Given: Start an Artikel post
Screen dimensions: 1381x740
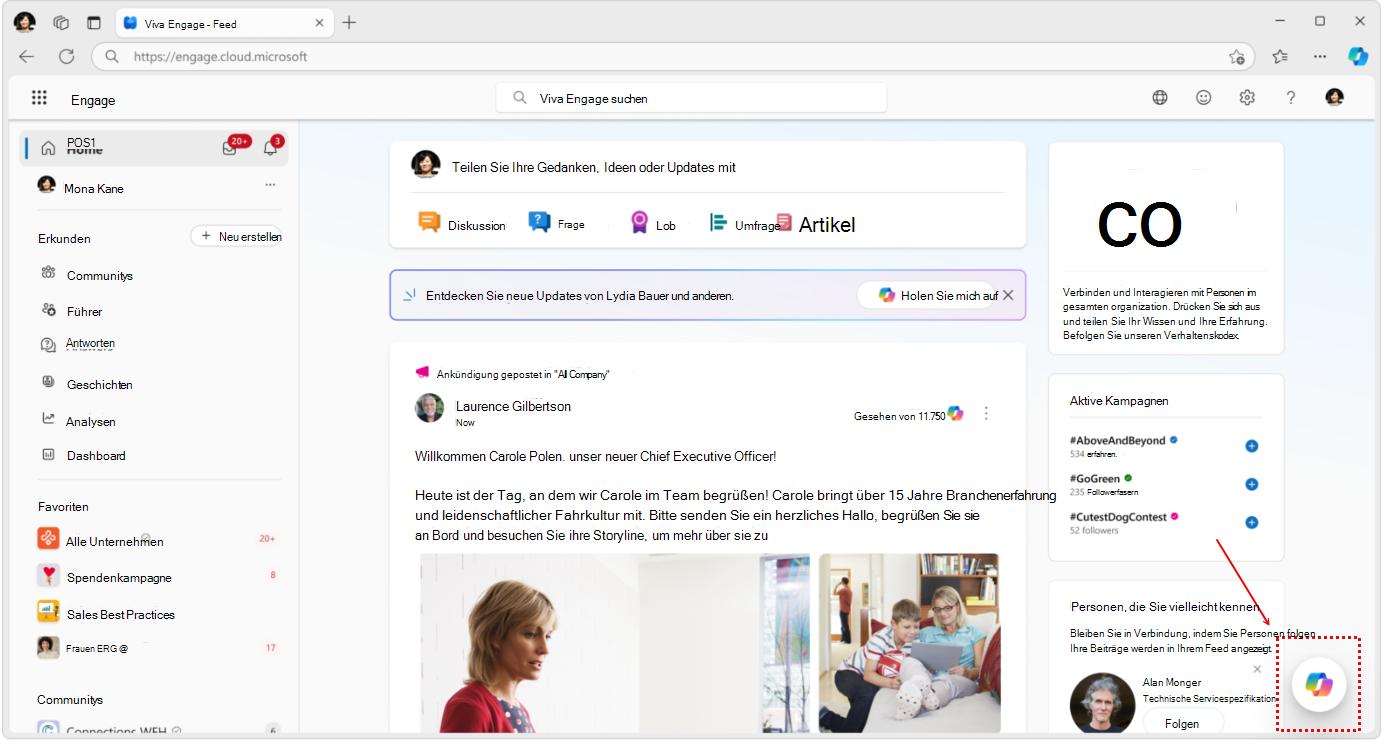Looking at the screenshot, I should [x=816, y=224].
